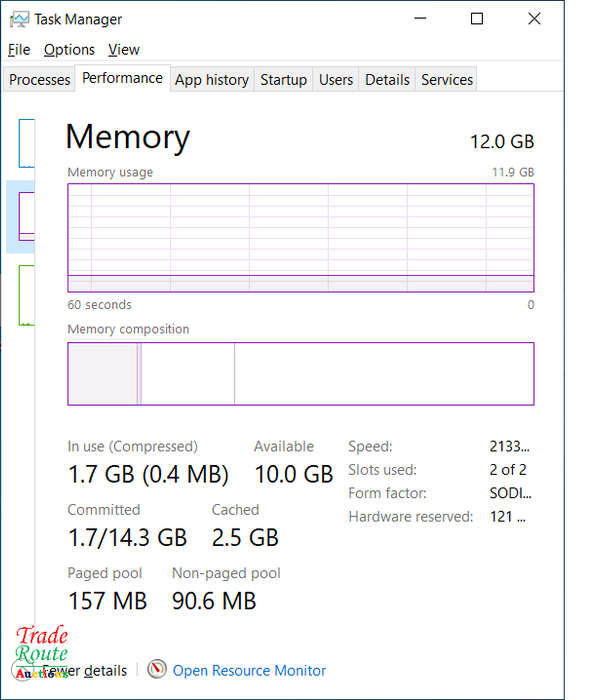Select the green Disk thumbnail in the sidebar
The image size is (599, 700).
26,295
